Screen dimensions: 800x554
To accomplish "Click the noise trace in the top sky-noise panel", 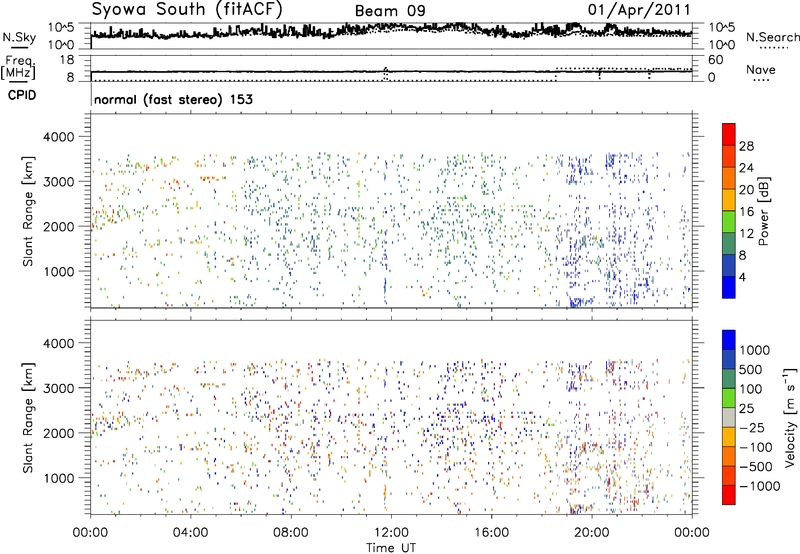I will click(391, 32).
